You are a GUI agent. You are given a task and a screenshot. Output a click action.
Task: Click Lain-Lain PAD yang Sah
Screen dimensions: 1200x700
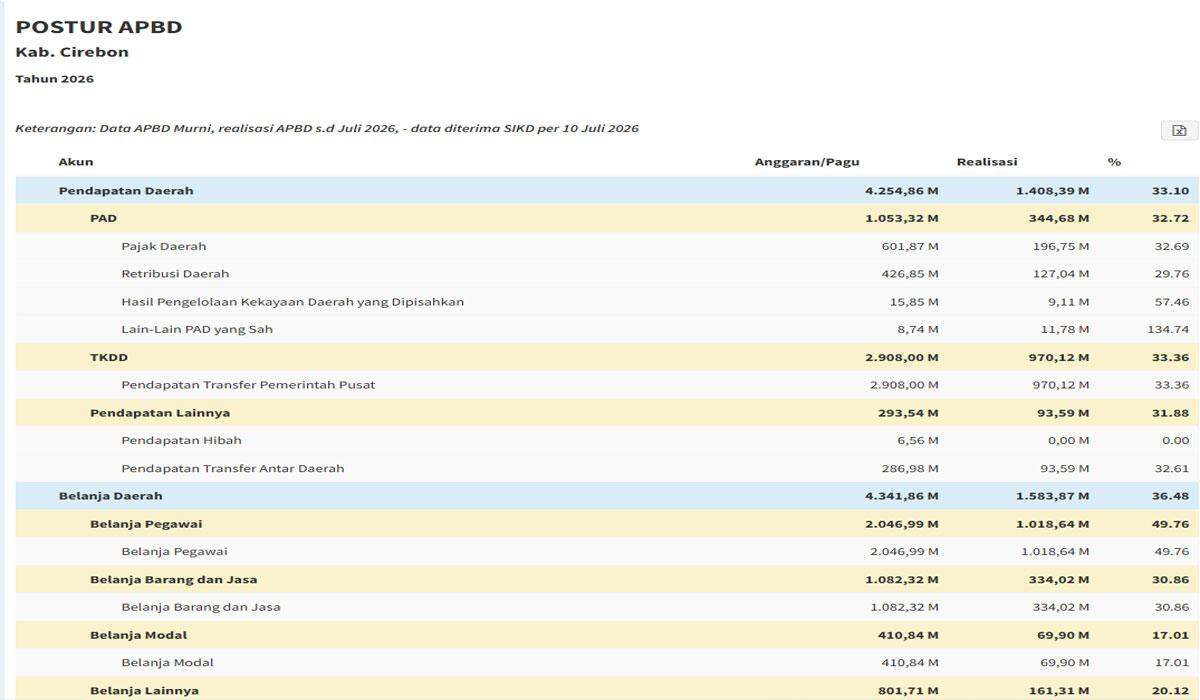(x=197, y=329)
